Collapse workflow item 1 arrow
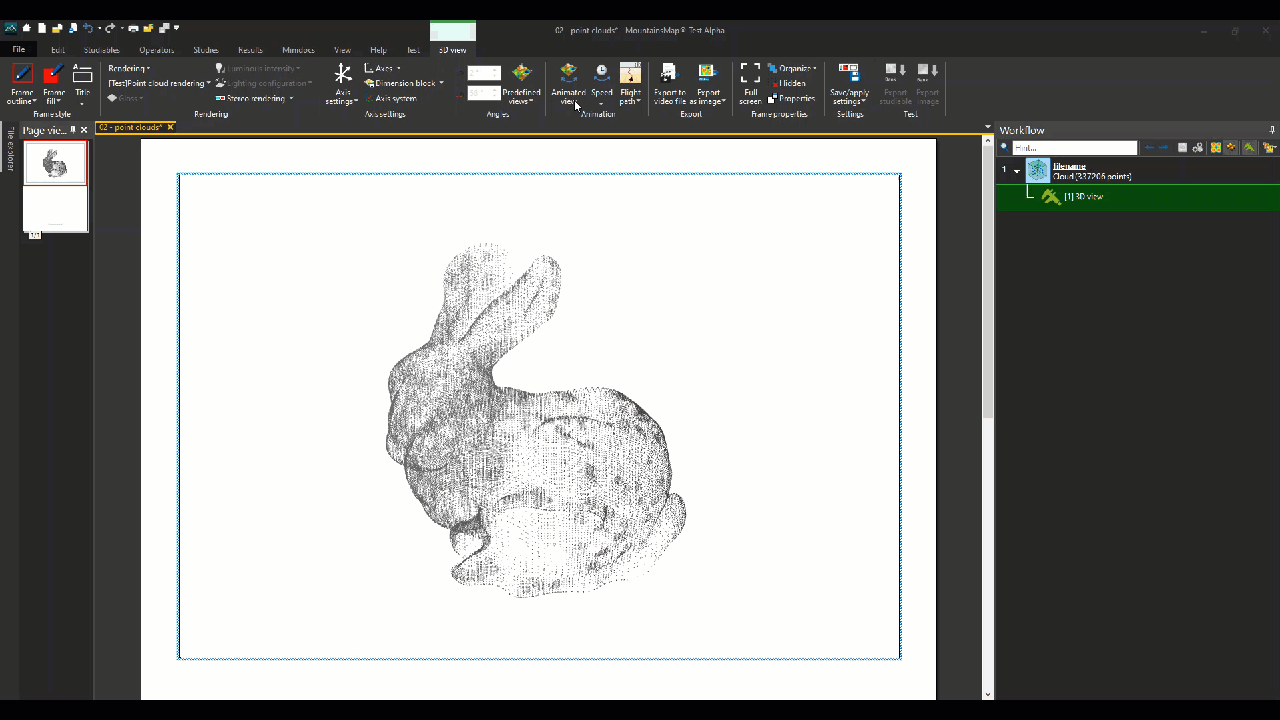1280x720 pixels. [x=1017, y=171]
